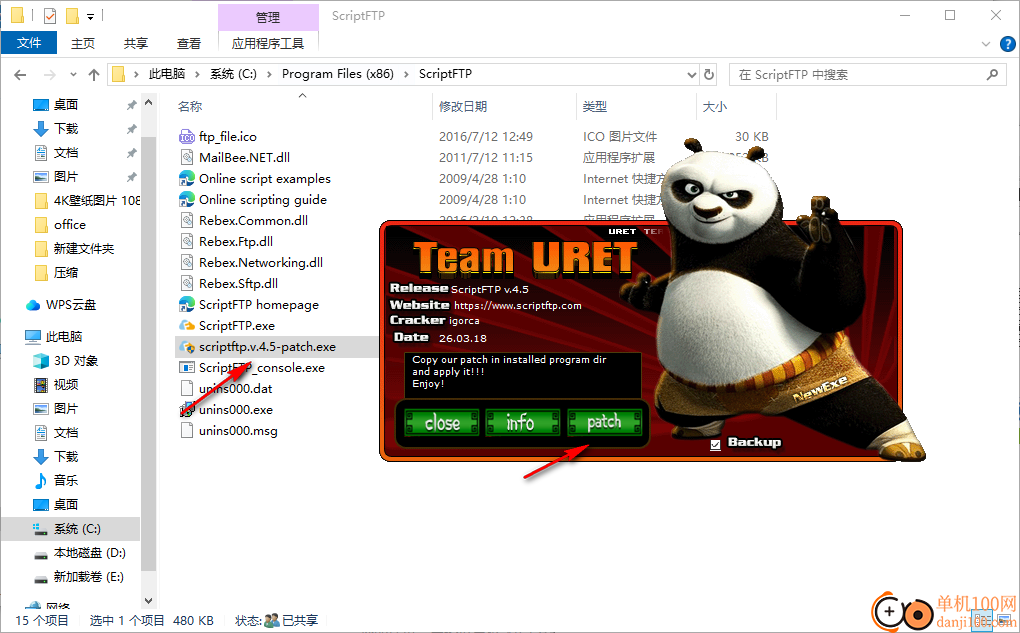The width and height of the screenshot is (1020, 633).
Task: Select the Rebex.Common.dll file icon
Action: pyautogui.click(x=187, y=221)
